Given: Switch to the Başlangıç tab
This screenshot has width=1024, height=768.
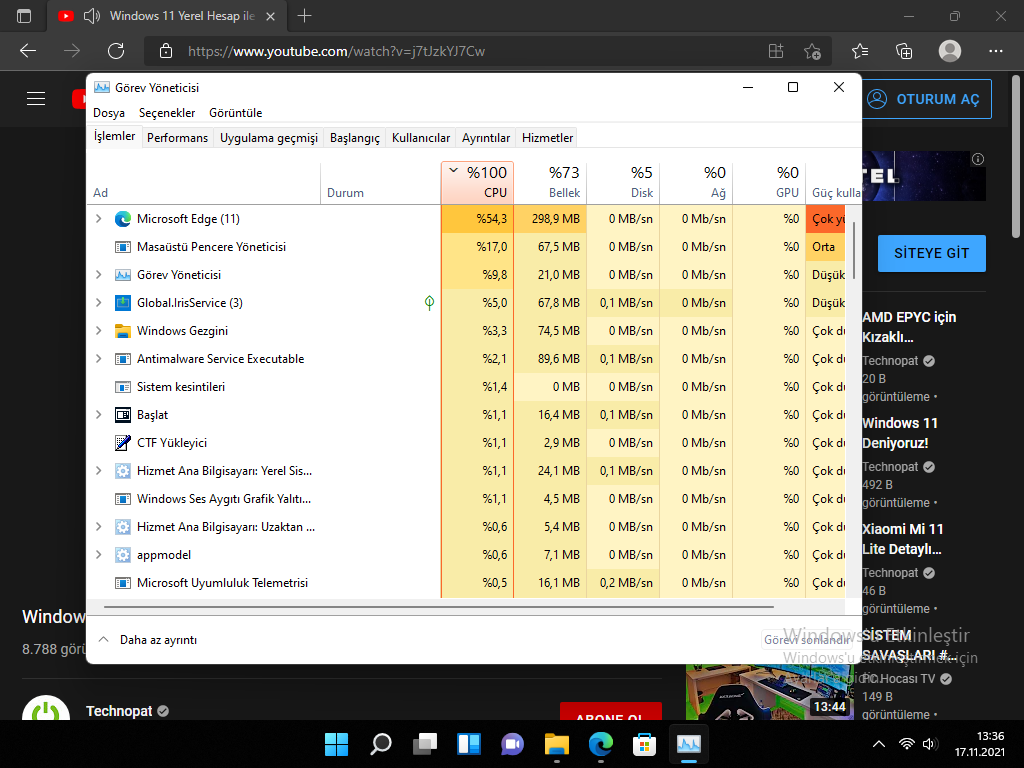Looking at the screenshot, I should [x=355, y=138].
